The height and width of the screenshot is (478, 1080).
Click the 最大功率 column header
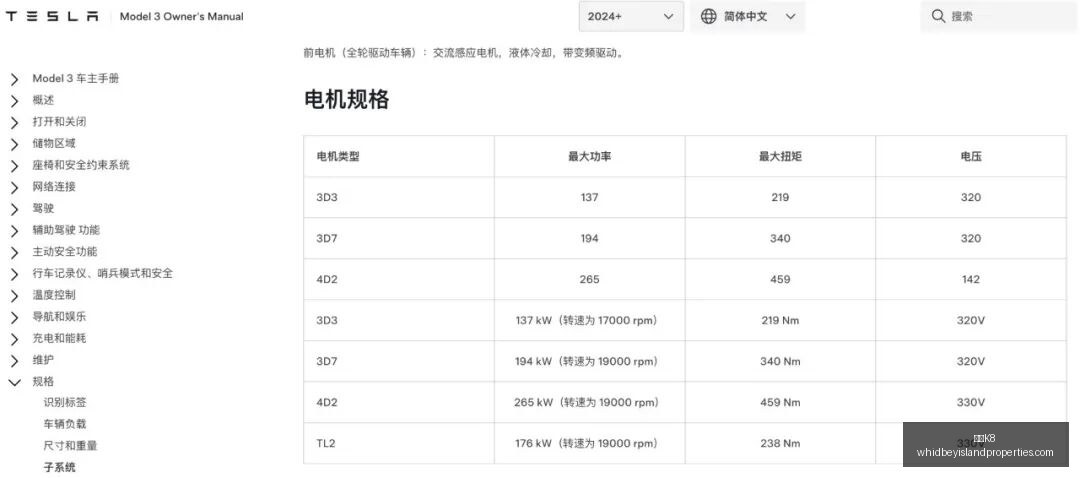[x=589, y=156]
